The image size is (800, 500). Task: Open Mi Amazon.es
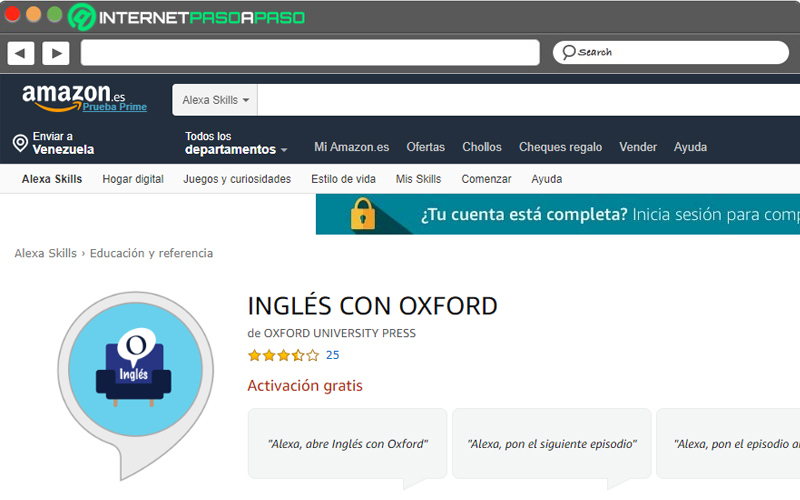352,147
